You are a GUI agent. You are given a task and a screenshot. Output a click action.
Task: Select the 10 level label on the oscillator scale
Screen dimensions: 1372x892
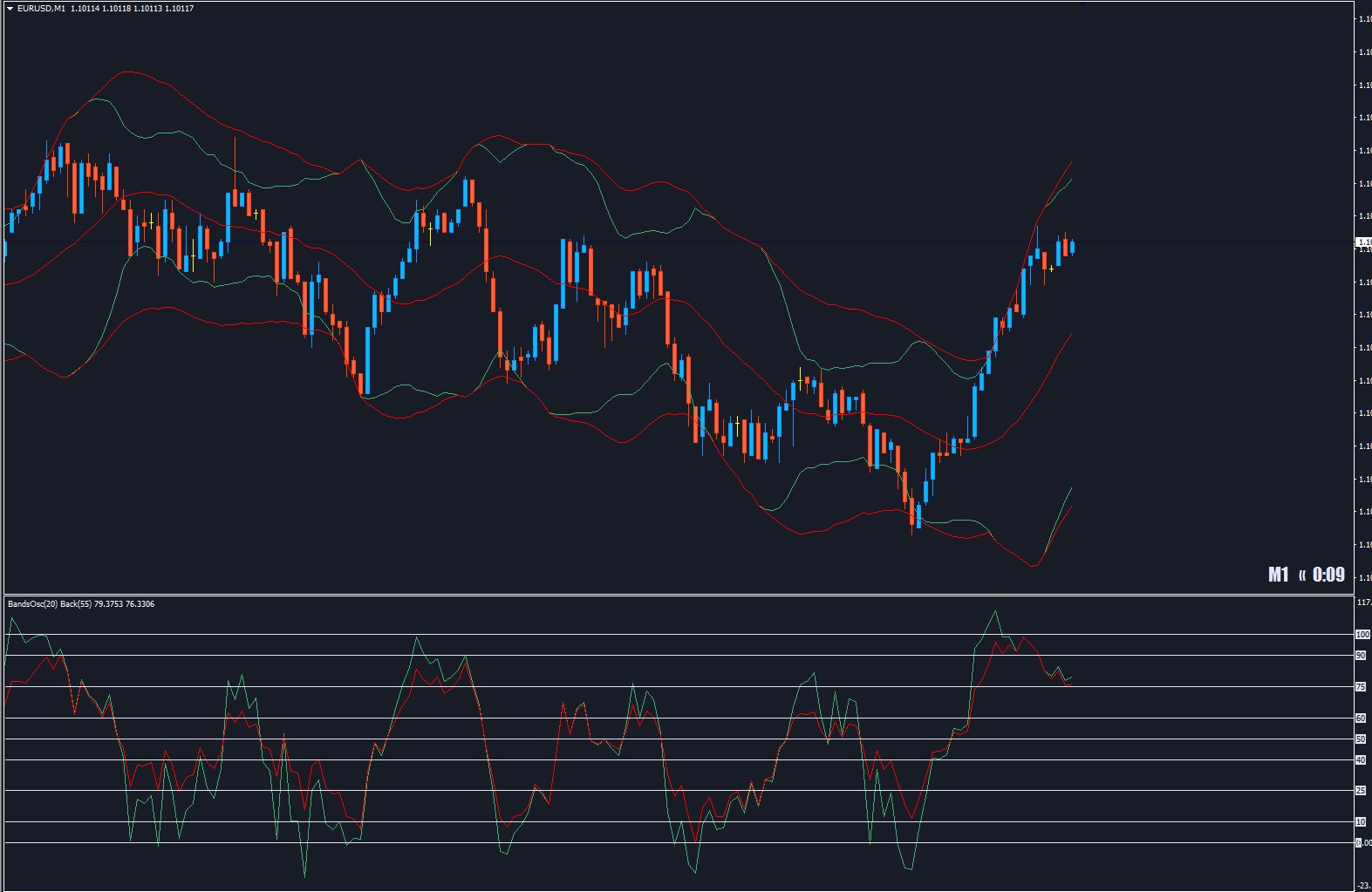tap(1361, 822)
